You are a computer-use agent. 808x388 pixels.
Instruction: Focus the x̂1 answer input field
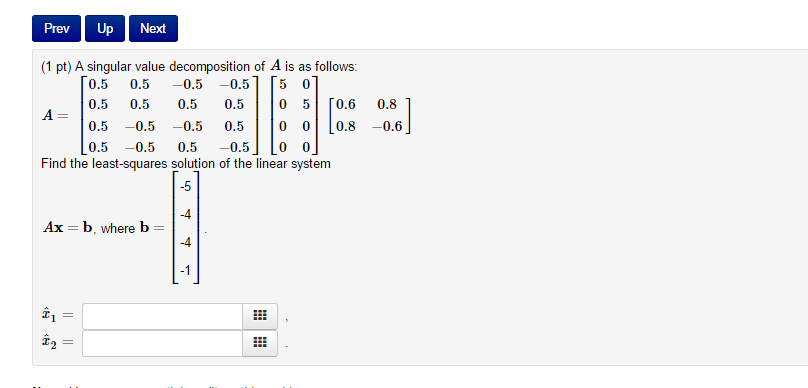[162, 316]
